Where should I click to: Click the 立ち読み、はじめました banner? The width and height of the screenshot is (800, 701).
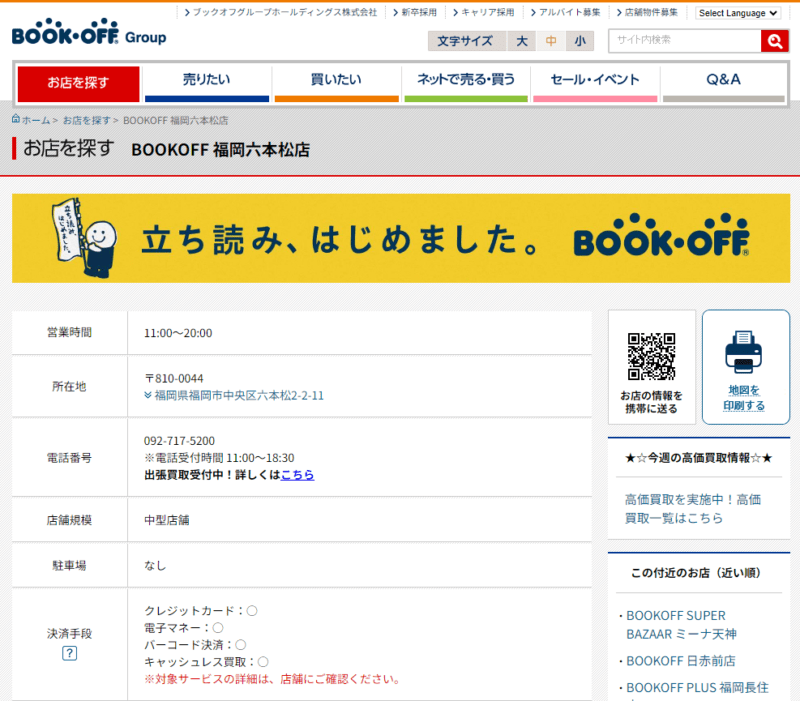click(x=401, y=238)
